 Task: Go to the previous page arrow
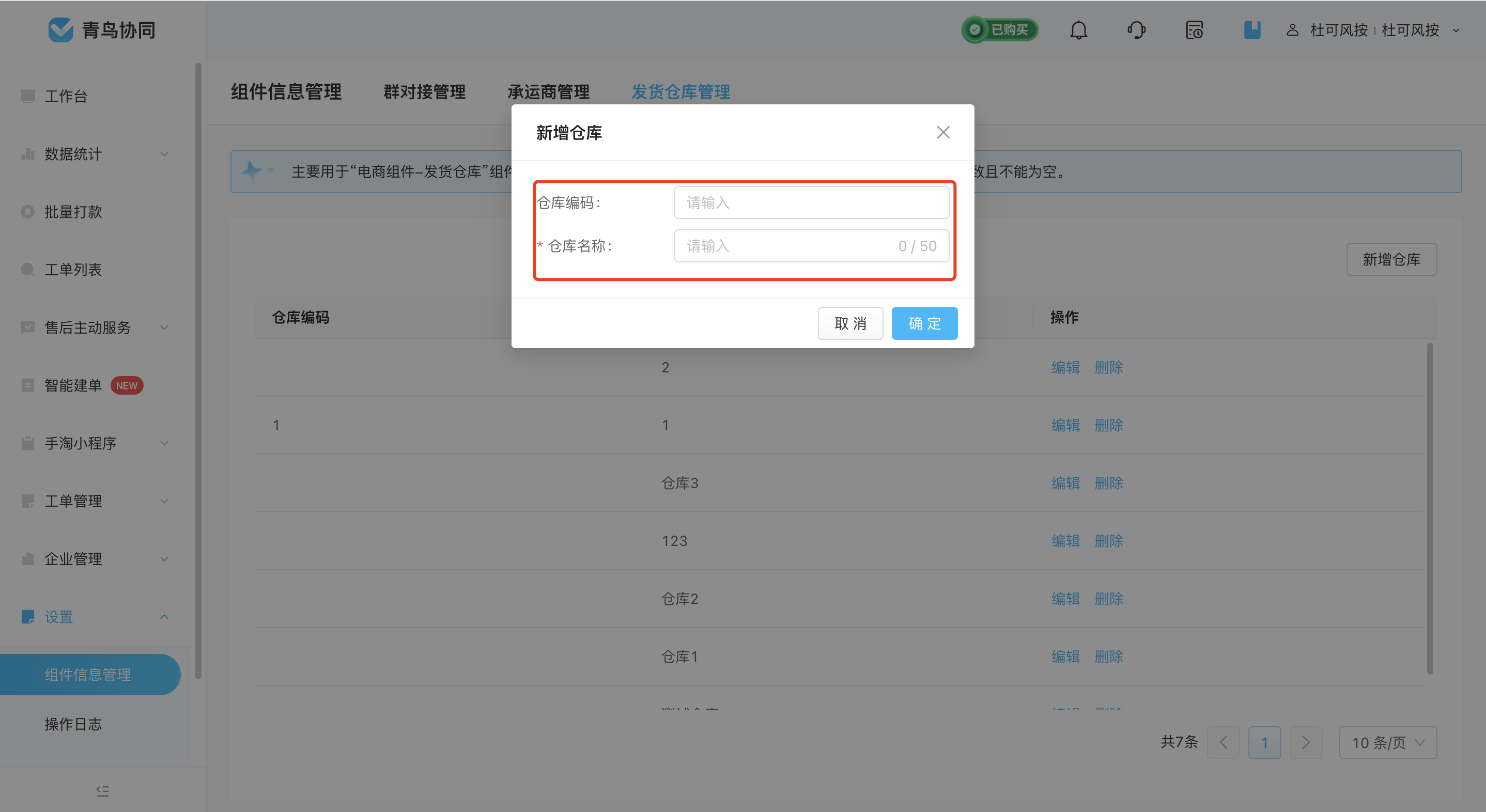1223,742
